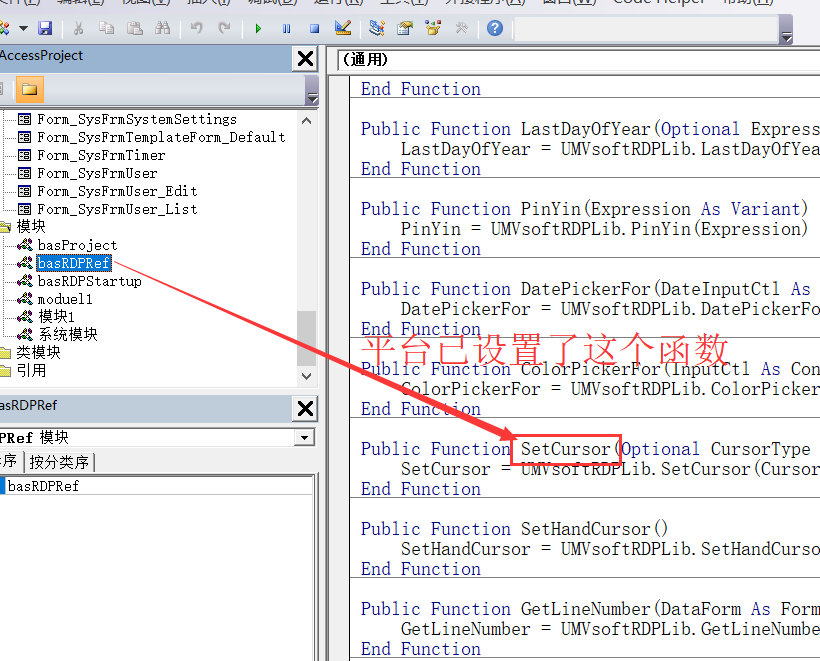Select the basRDPStartup module
The width and height of the screenshot is (820, 661).
[x=89, y=281]
